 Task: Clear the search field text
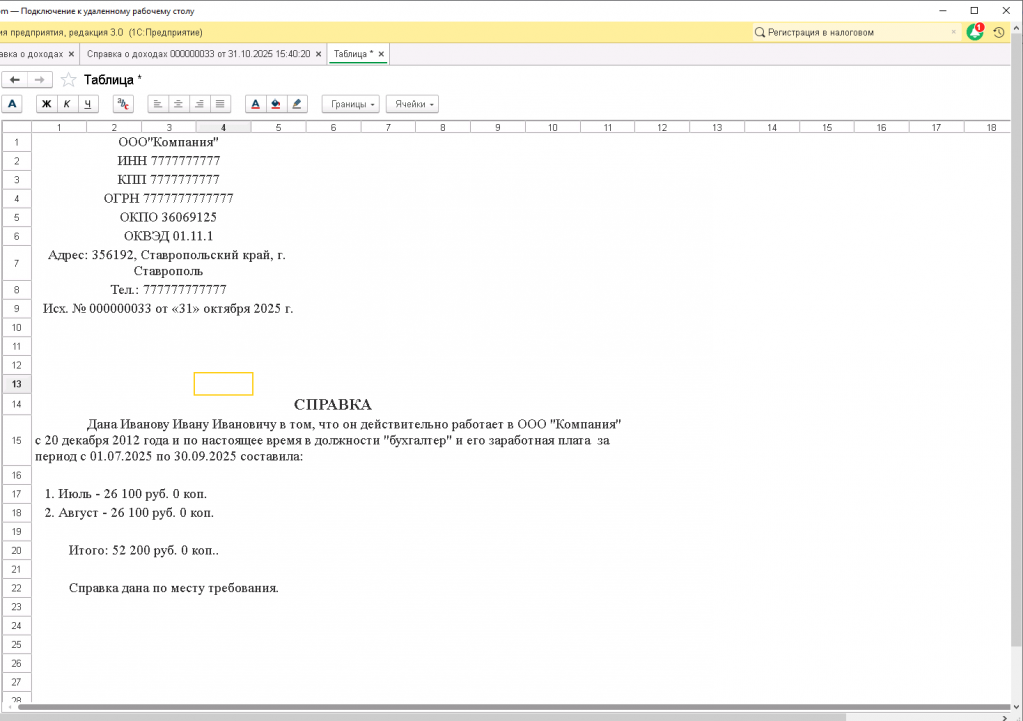[953, 32]
